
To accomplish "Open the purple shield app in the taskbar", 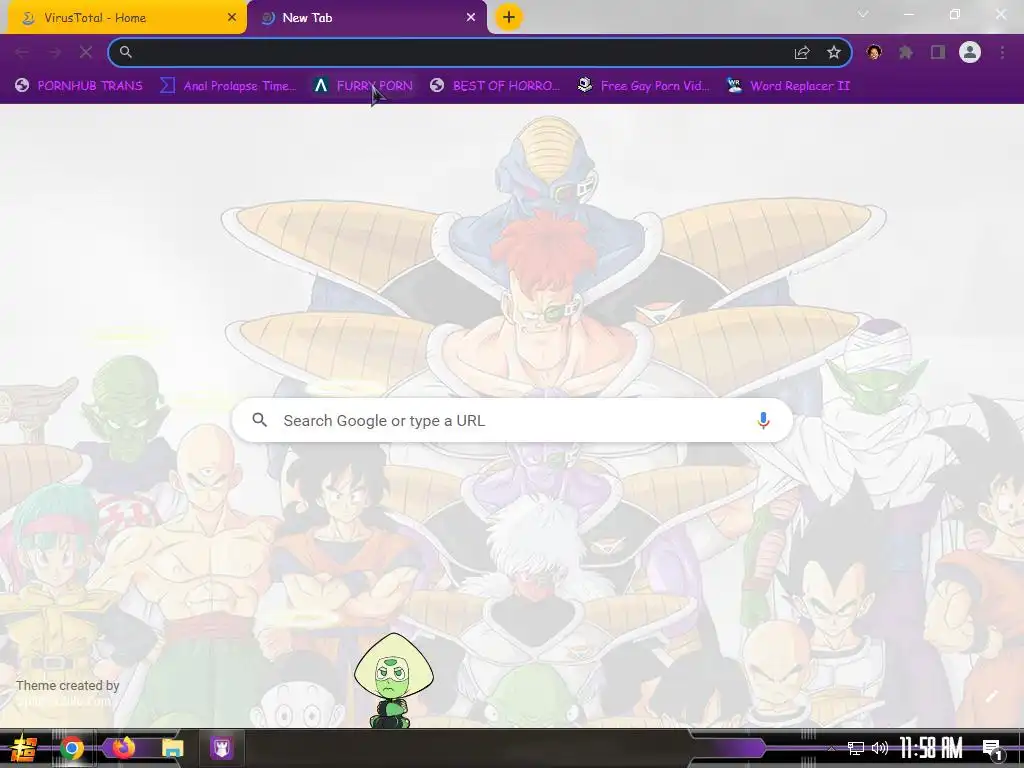I will coord(221,748).
